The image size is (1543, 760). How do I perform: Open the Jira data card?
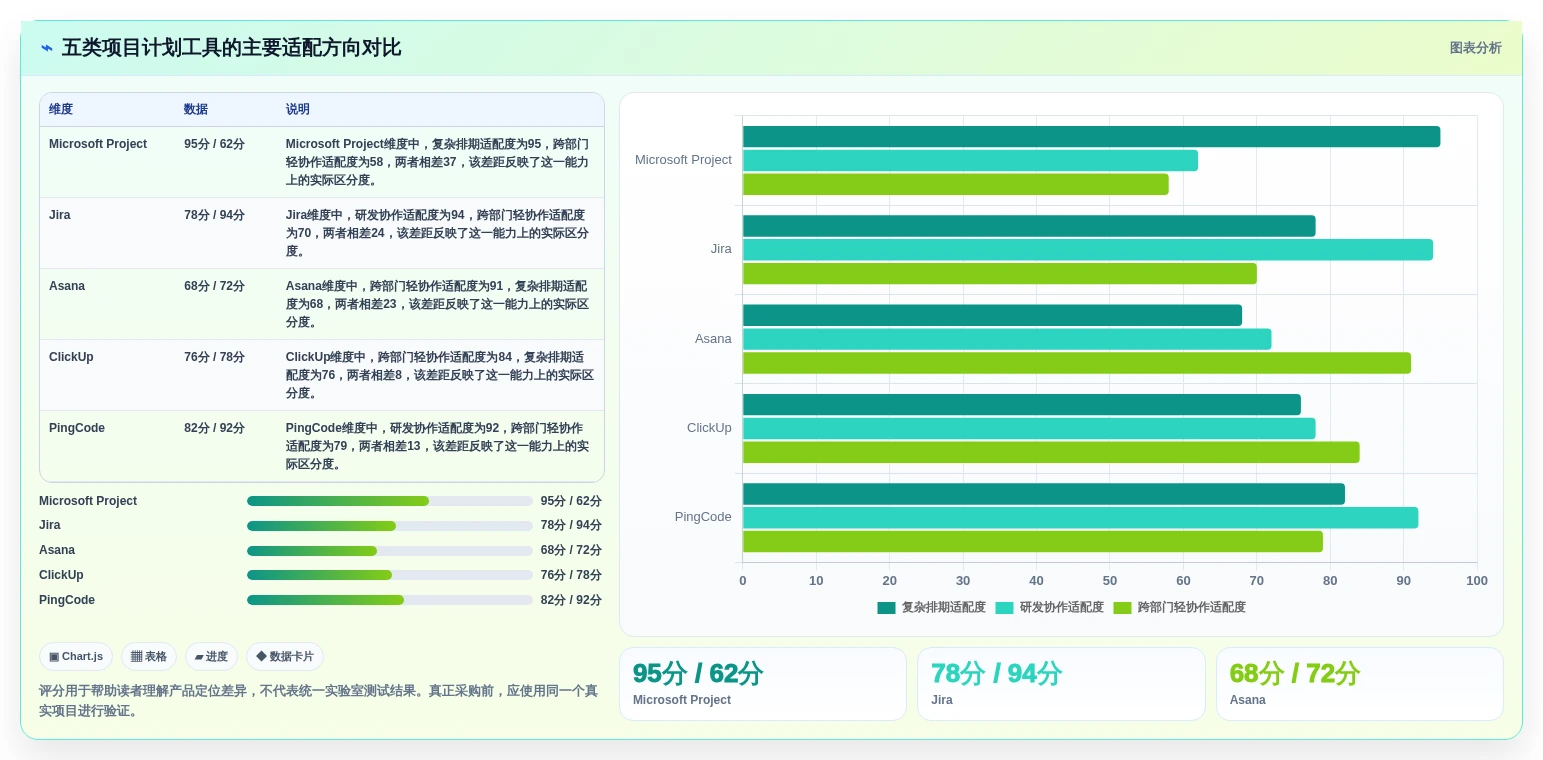1061,684
